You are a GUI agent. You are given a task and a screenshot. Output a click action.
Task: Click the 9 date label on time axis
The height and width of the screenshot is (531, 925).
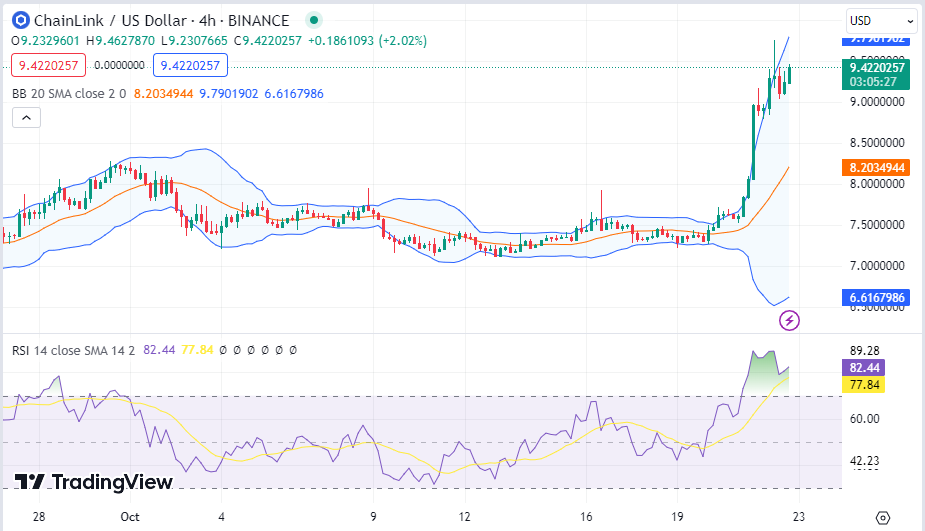coord(373,517)
